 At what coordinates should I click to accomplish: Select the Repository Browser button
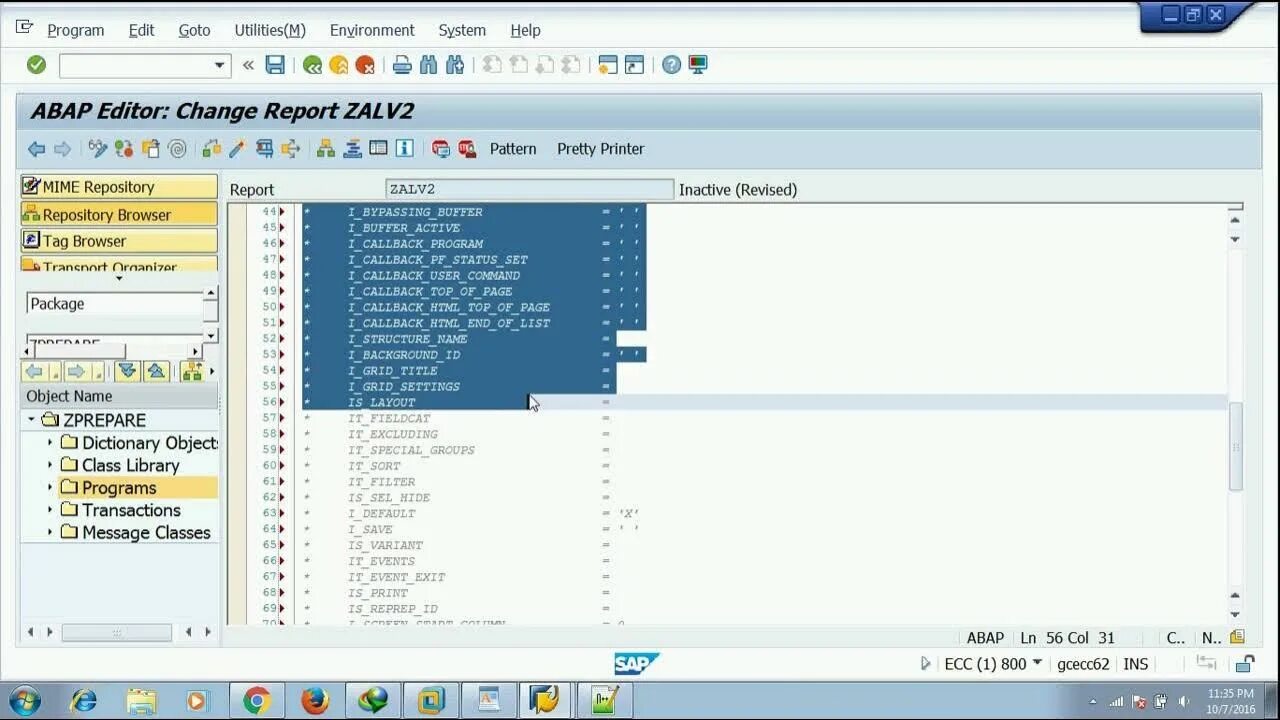(x=119, y=214)
